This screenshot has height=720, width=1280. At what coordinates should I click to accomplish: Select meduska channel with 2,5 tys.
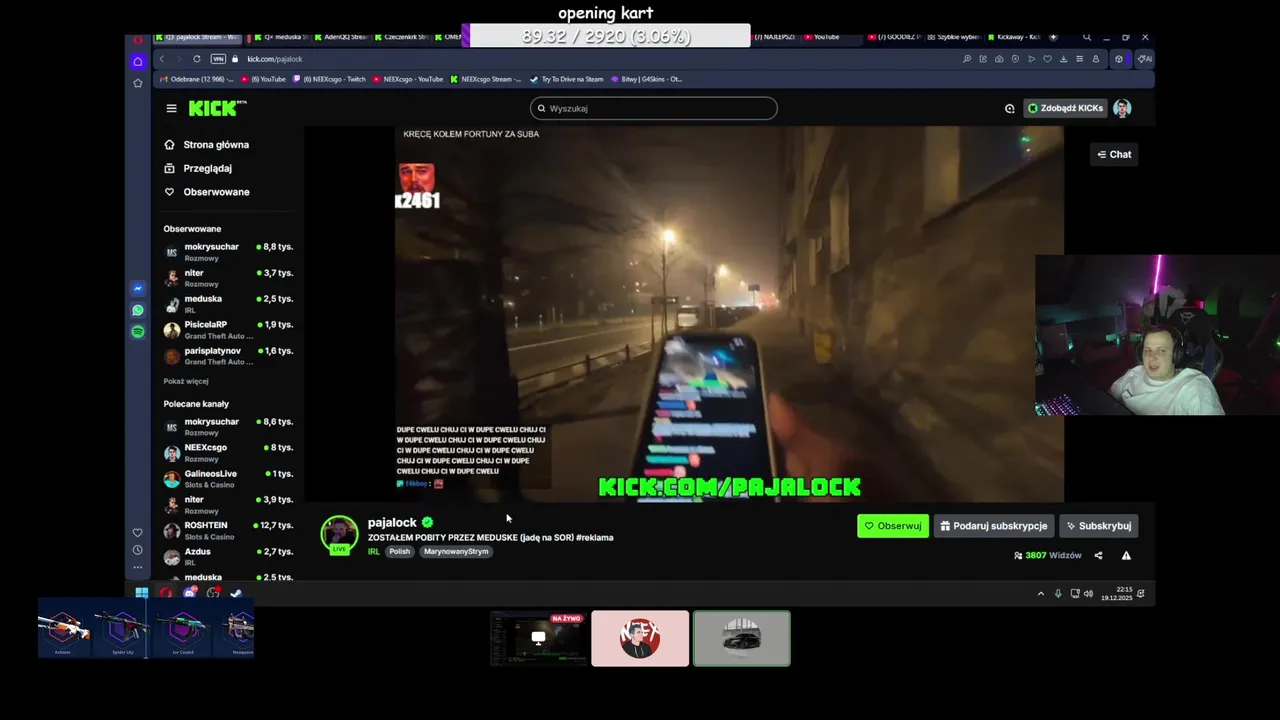click(x=228, y=303)
